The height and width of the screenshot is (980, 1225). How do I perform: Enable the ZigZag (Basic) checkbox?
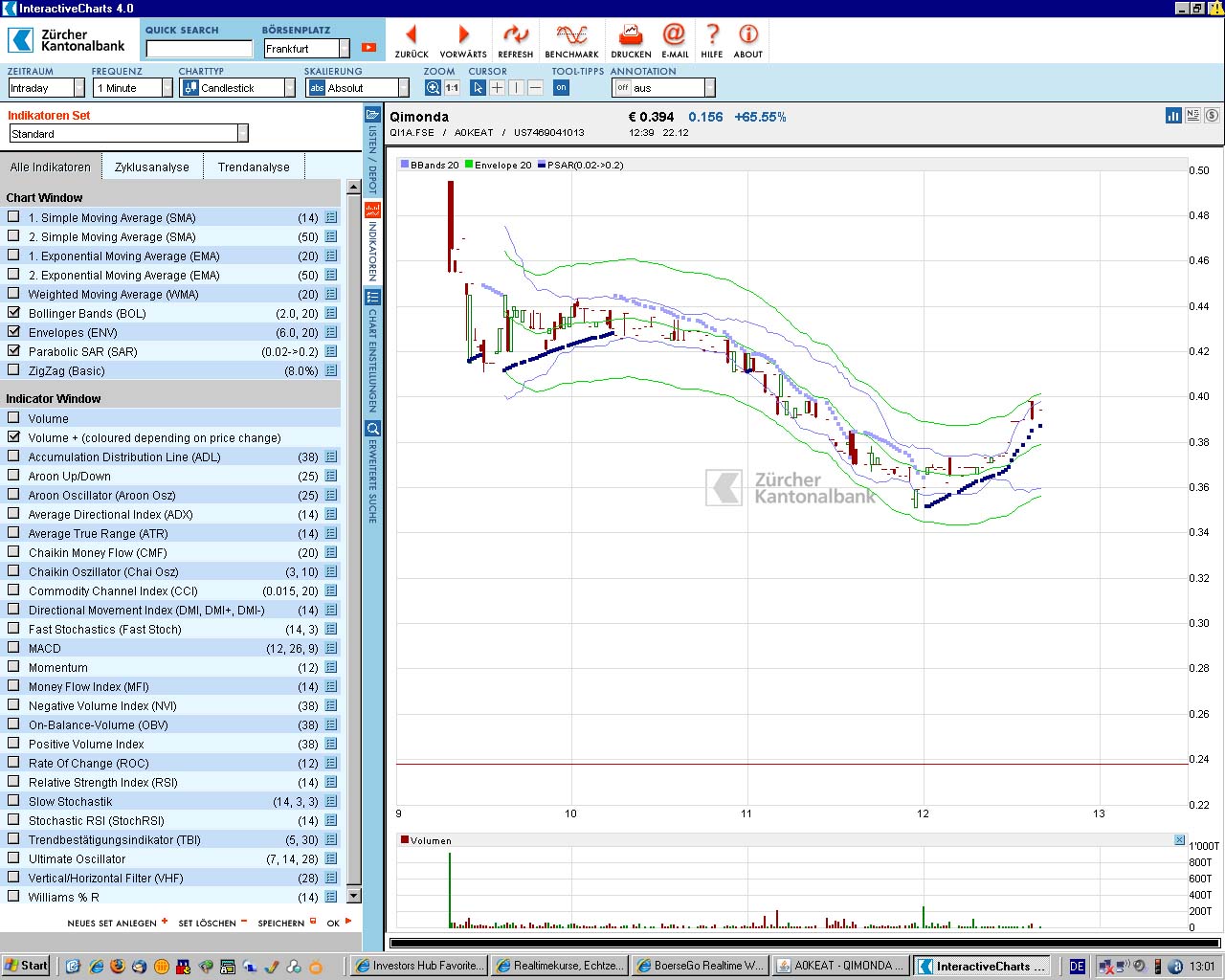tap(13, 370)
